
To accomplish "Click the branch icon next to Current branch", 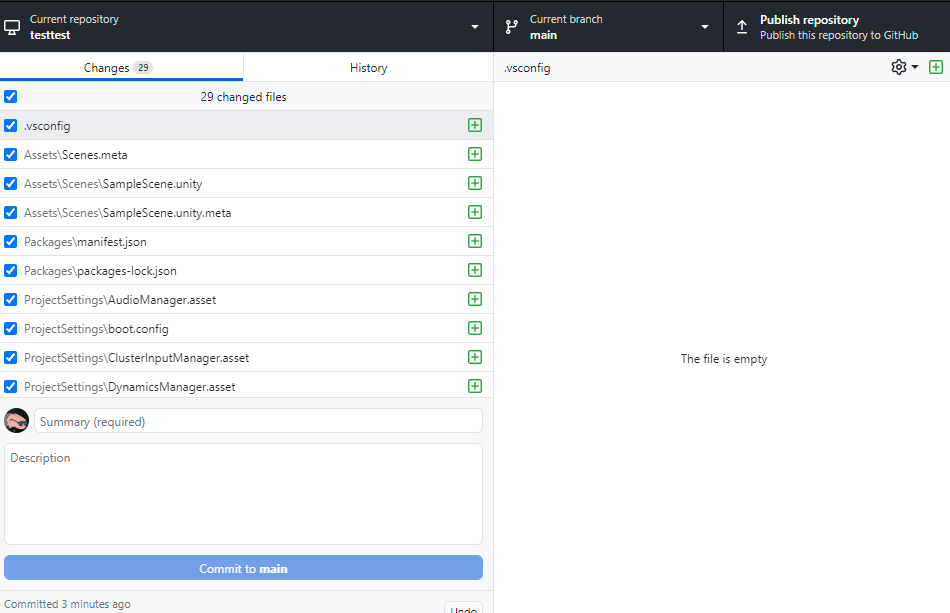I will pyautogui.click(x=513, y=25).
